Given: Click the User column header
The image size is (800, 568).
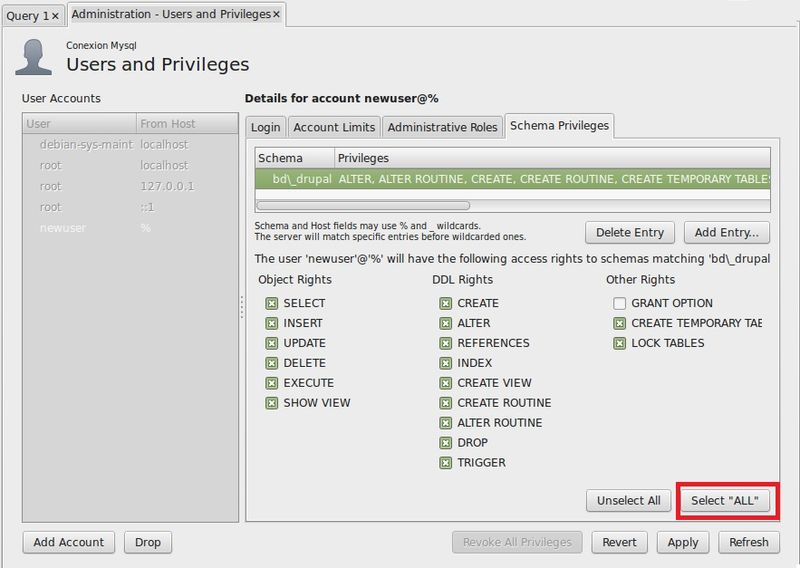Looking at the screenshot, I should coord(80,124).
